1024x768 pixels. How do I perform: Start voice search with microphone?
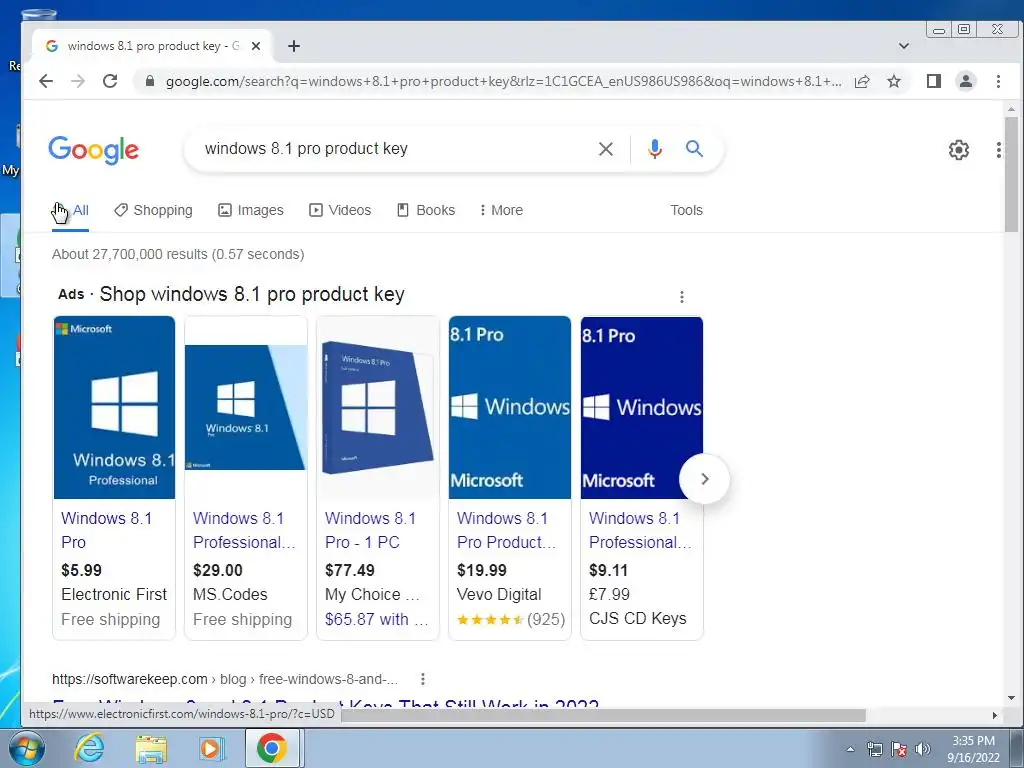pos(654,149)
